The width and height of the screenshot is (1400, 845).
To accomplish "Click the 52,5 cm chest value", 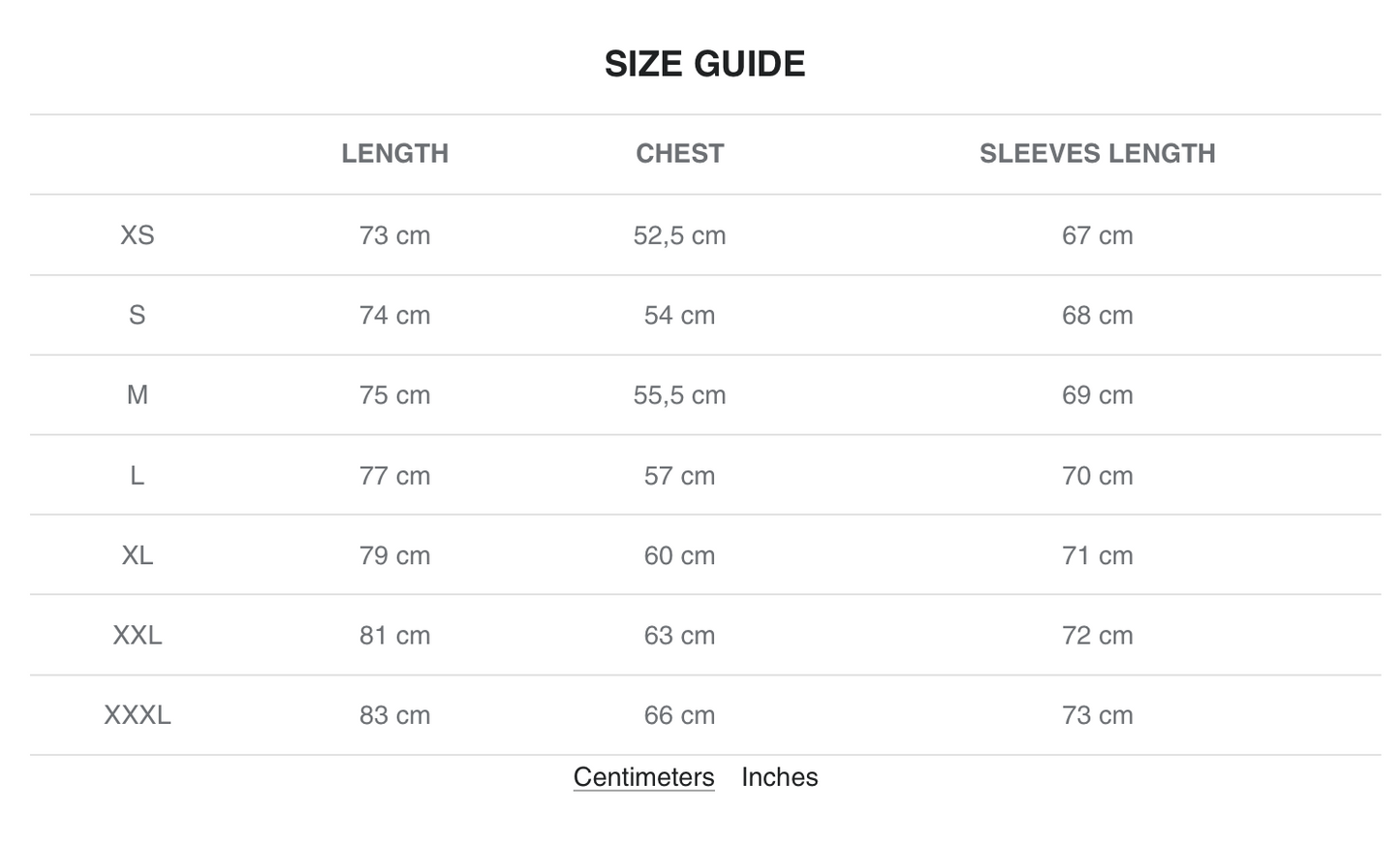I will pos(679,235).
